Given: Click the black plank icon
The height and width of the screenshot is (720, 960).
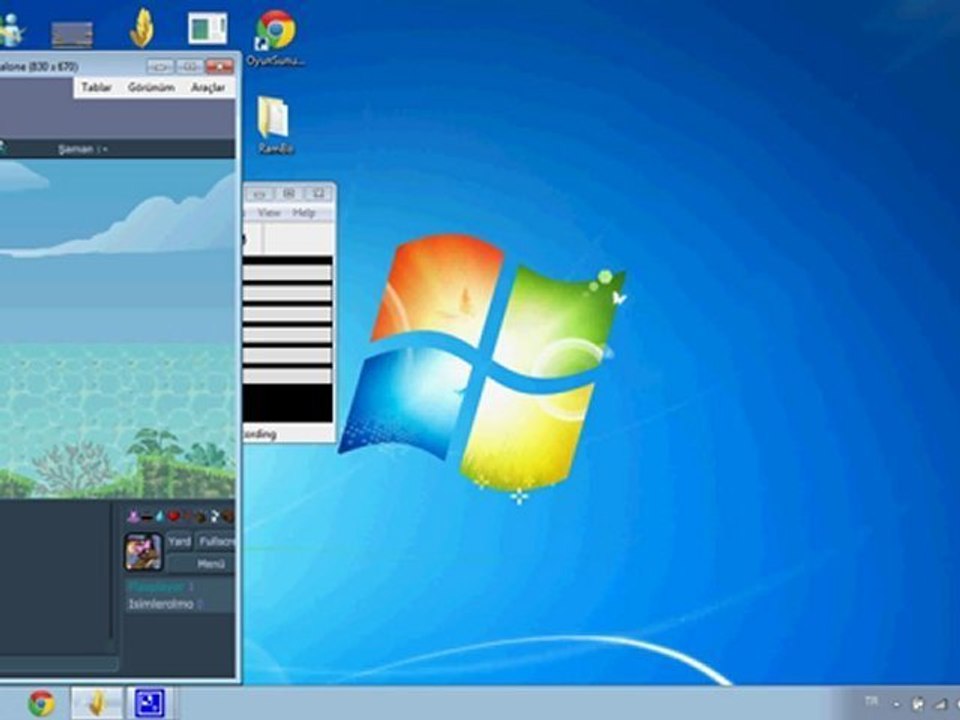Looking at the screenshot, I should pyautogui.click(x=147, y=517).
